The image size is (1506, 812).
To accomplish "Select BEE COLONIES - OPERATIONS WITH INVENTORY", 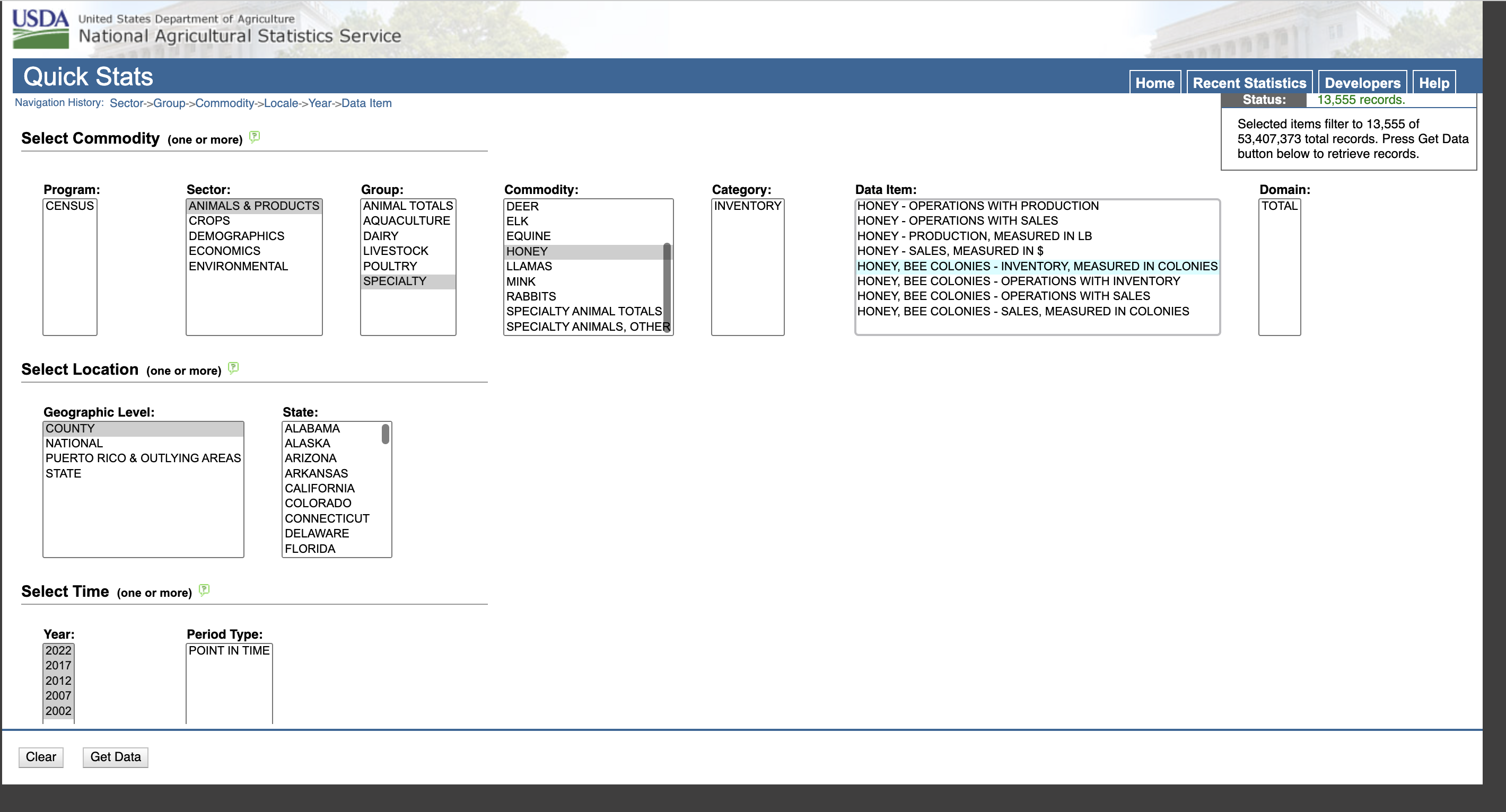I will coord(1037,281).
